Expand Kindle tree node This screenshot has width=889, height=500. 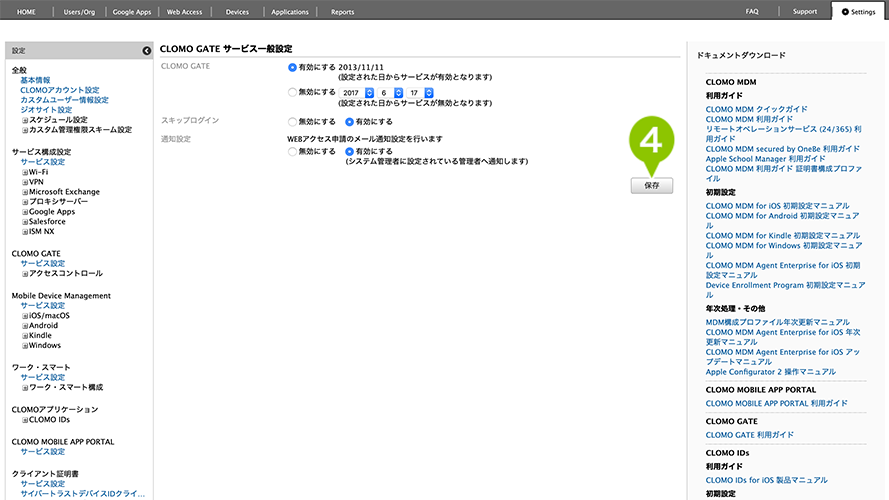(25, 336)
